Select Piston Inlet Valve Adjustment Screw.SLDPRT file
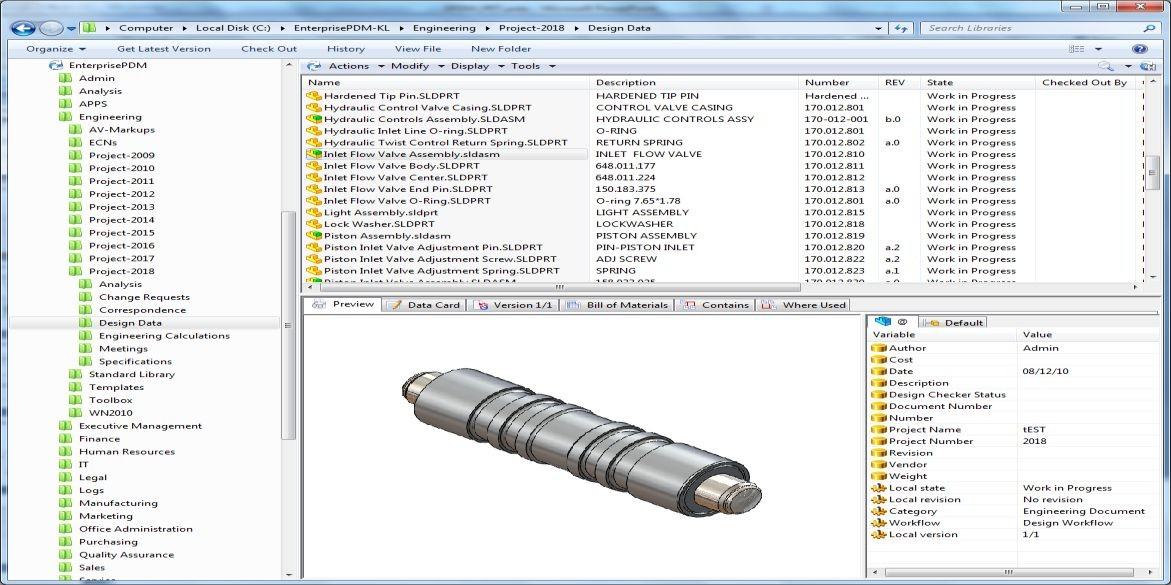1171x585 pixels. tap(441, 259)
